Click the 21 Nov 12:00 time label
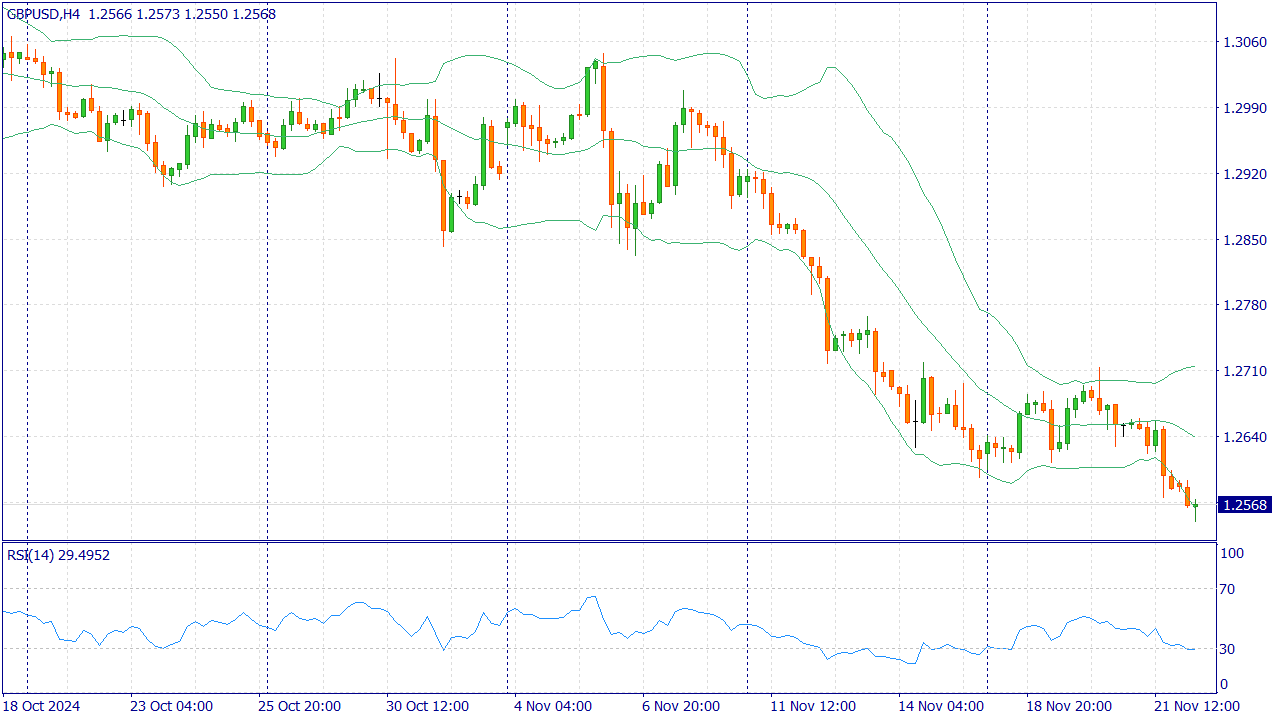The height and width of the screenshot is (720, 1280). pyautogui.click(x=1195, y=706)
